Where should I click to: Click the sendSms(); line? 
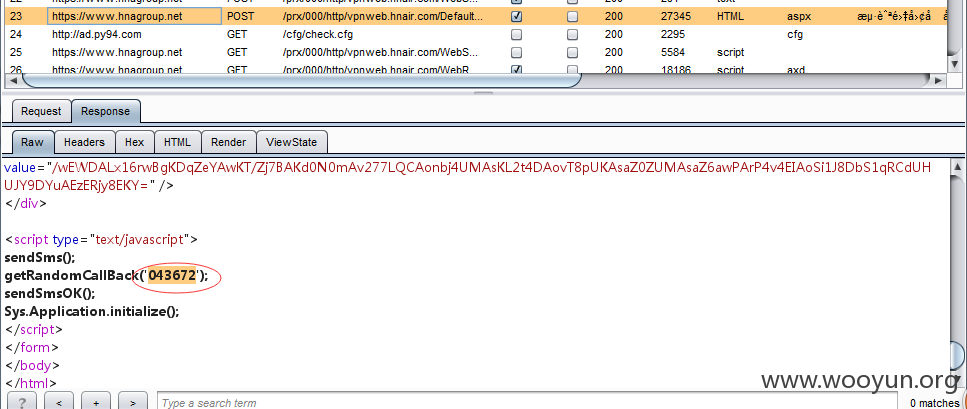[x=39, y=257]
